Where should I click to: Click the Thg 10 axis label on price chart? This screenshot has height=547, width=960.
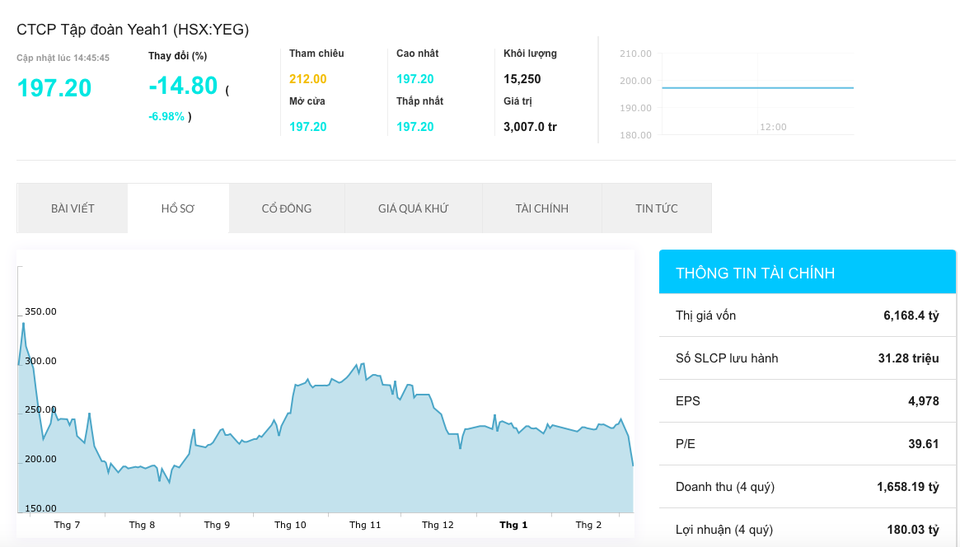tap(290, 525)
